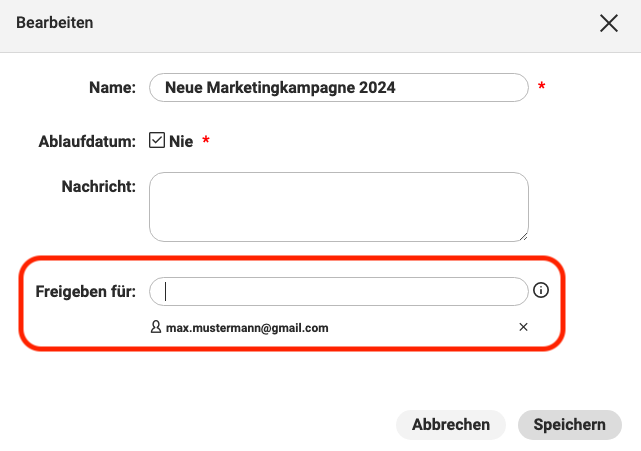Click the Nie label next to checkbox

coord(181,141)
